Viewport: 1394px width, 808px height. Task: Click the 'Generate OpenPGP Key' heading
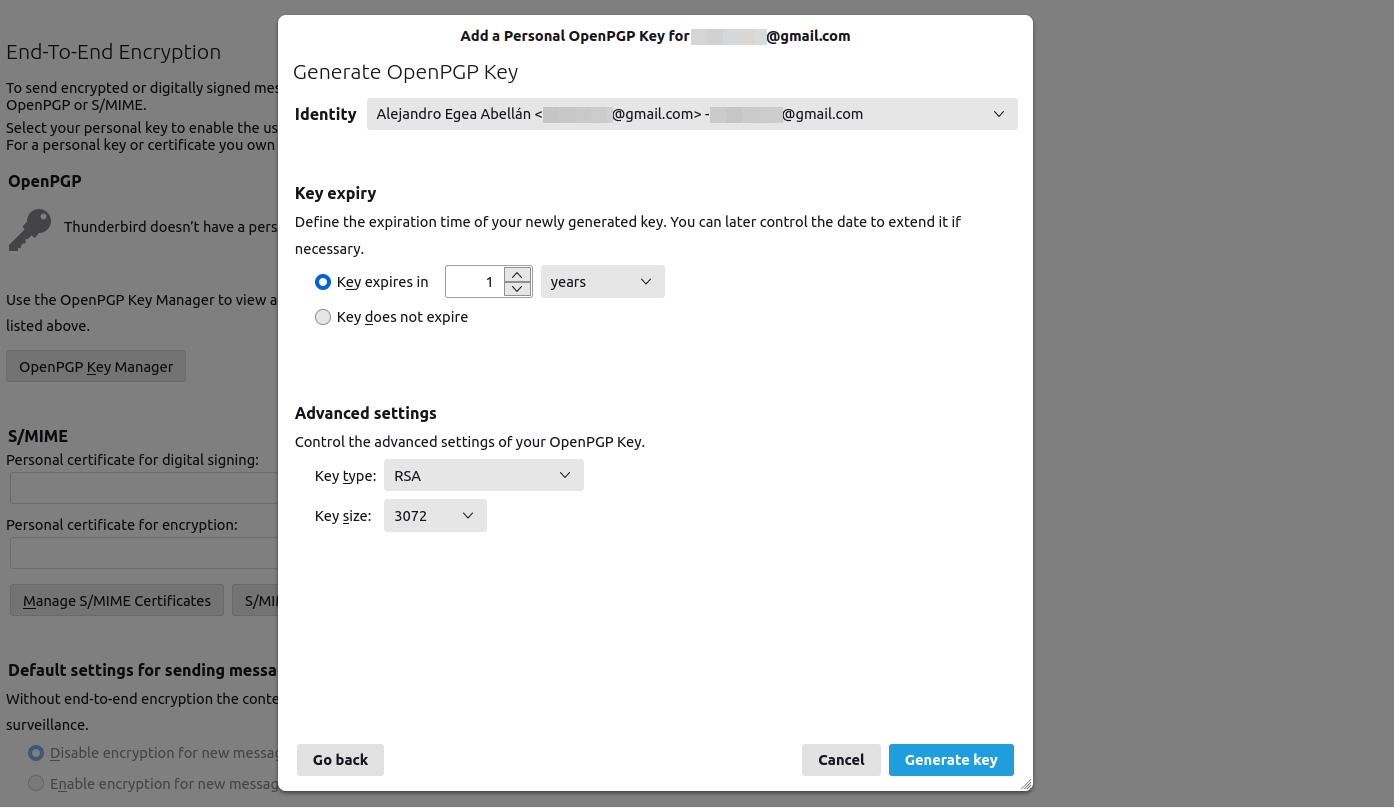point(405,72)
